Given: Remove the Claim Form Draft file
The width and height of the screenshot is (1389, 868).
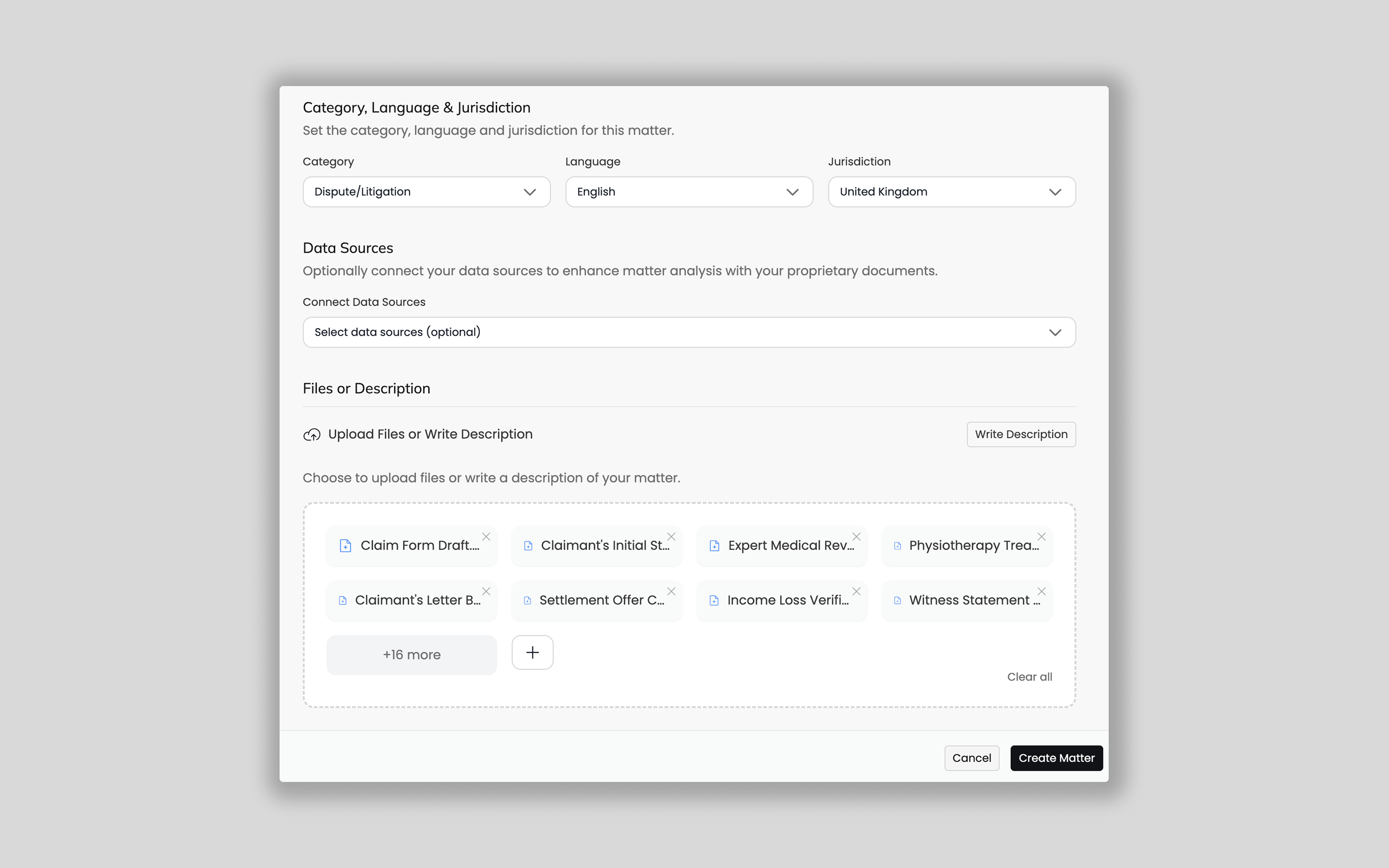Looking at the screenshot, I should 486,537.
